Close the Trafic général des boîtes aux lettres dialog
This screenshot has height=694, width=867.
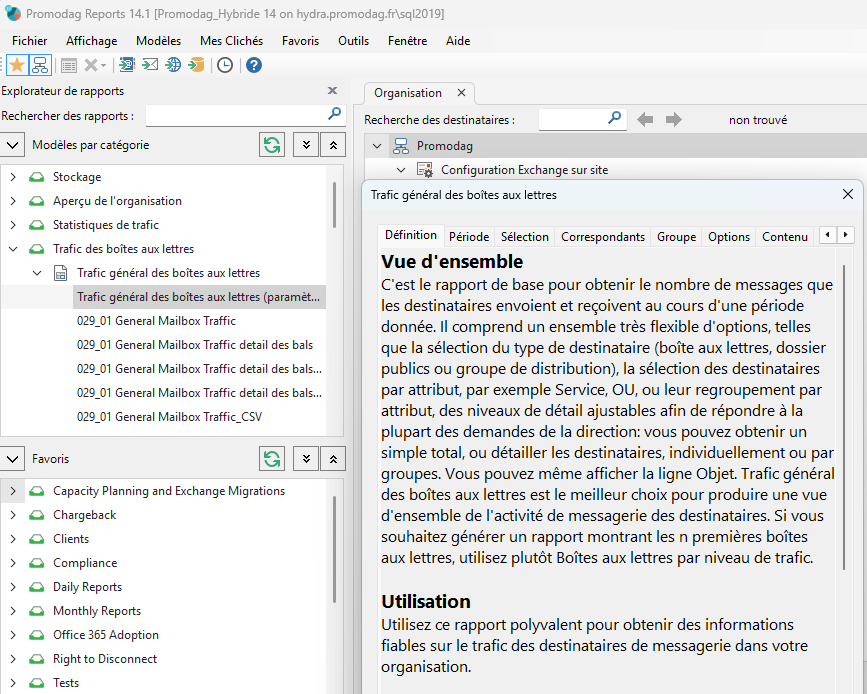(x=848, y=195)
